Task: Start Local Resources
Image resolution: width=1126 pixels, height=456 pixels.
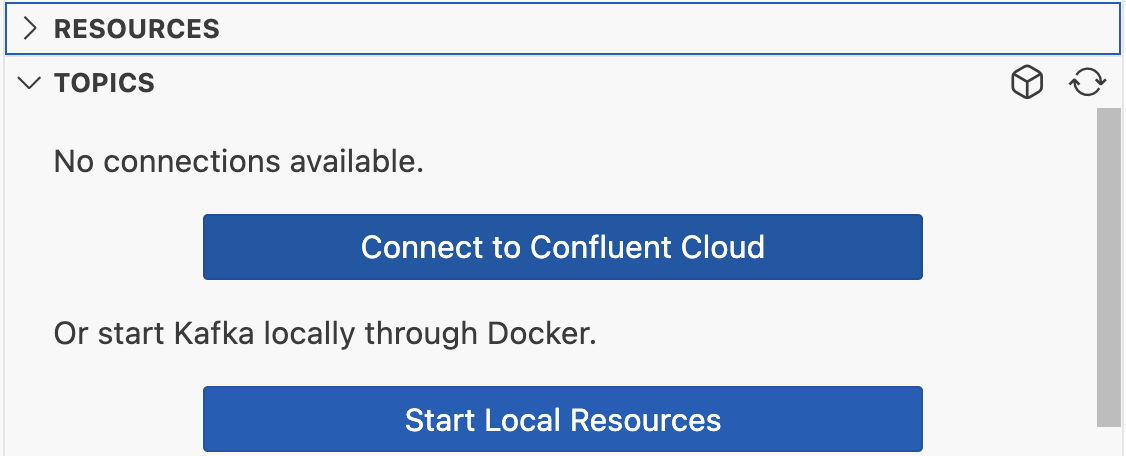Action: (x=562, y=420)
